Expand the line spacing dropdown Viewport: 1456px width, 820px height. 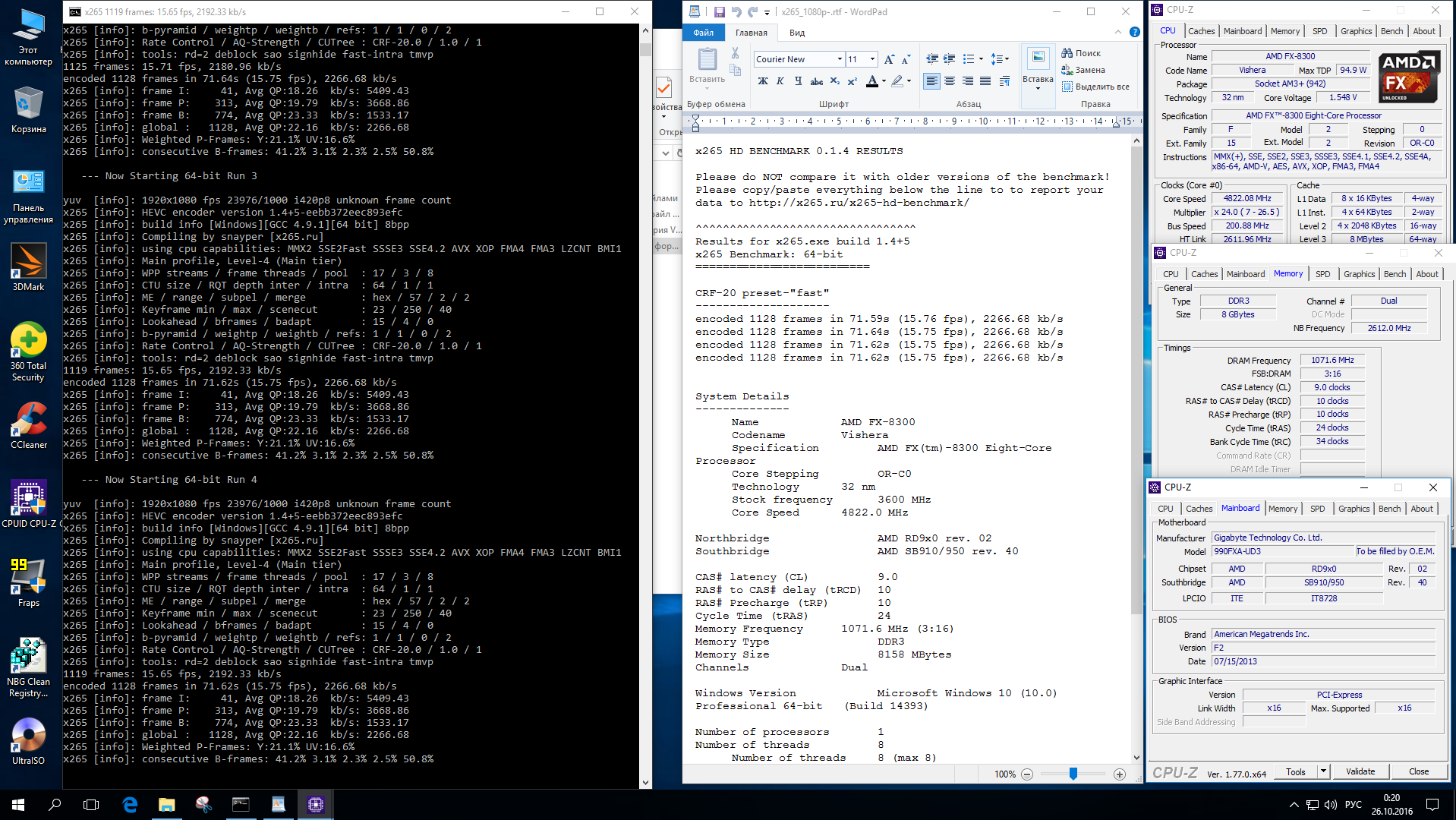point(1006,59)
